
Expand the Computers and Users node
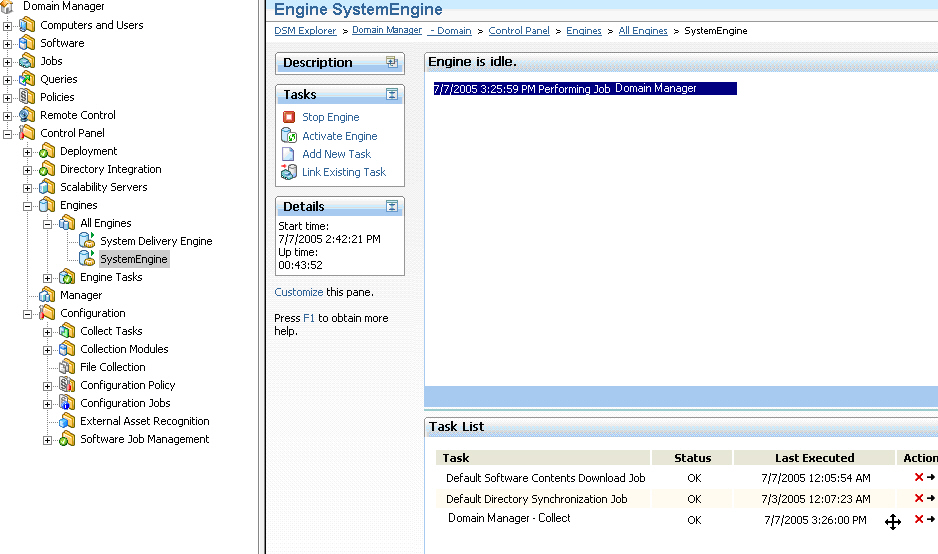coord(7,26)
